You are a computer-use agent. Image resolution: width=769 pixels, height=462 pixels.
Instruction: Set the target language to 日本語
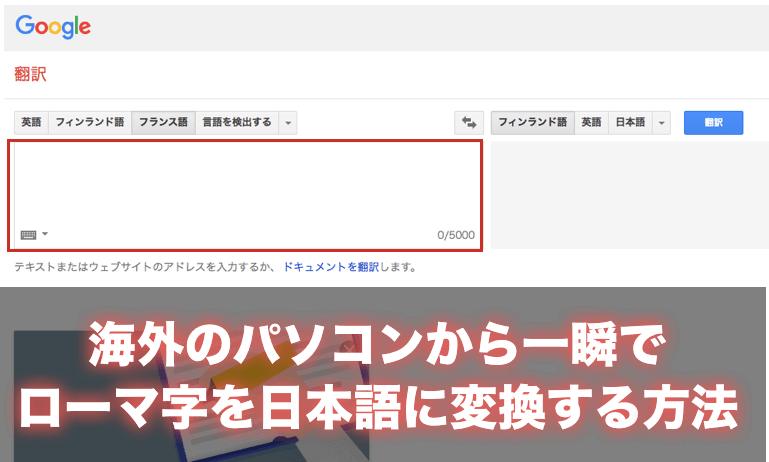click(630, 123)
